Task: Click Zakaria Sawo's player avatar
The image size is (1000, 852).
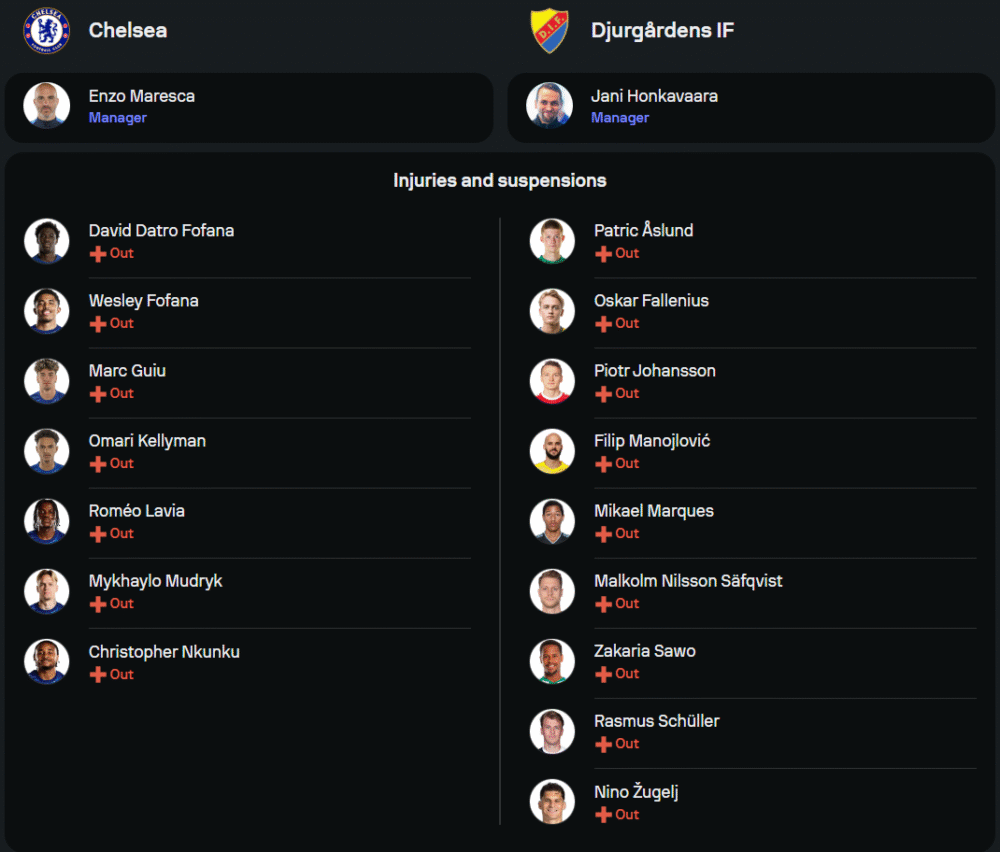Action: pyautogui.click(x=552, y=661)
